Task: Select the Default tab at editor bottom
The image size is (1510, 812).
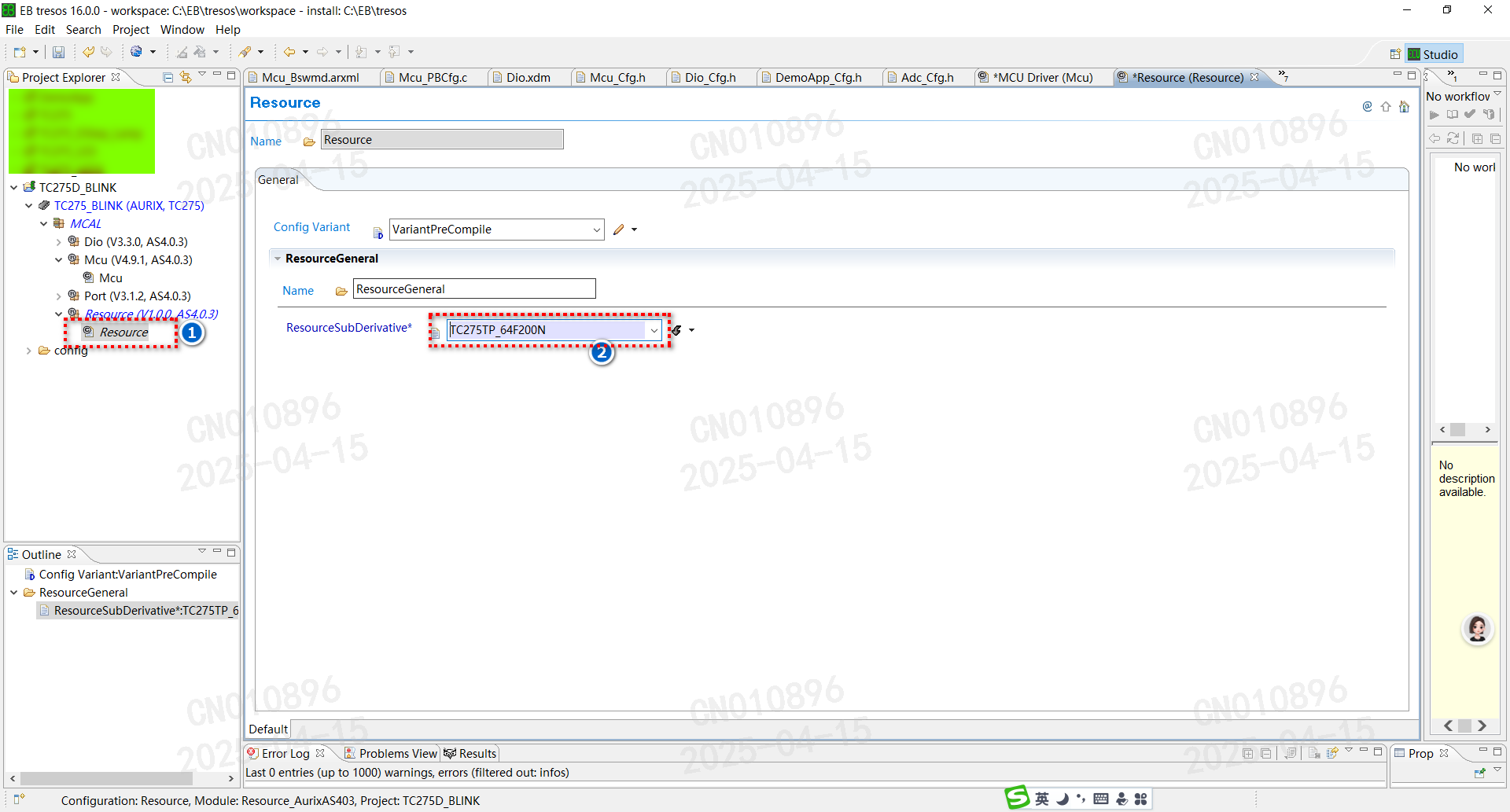Action: pyautogui.click(x=268, y=729)
